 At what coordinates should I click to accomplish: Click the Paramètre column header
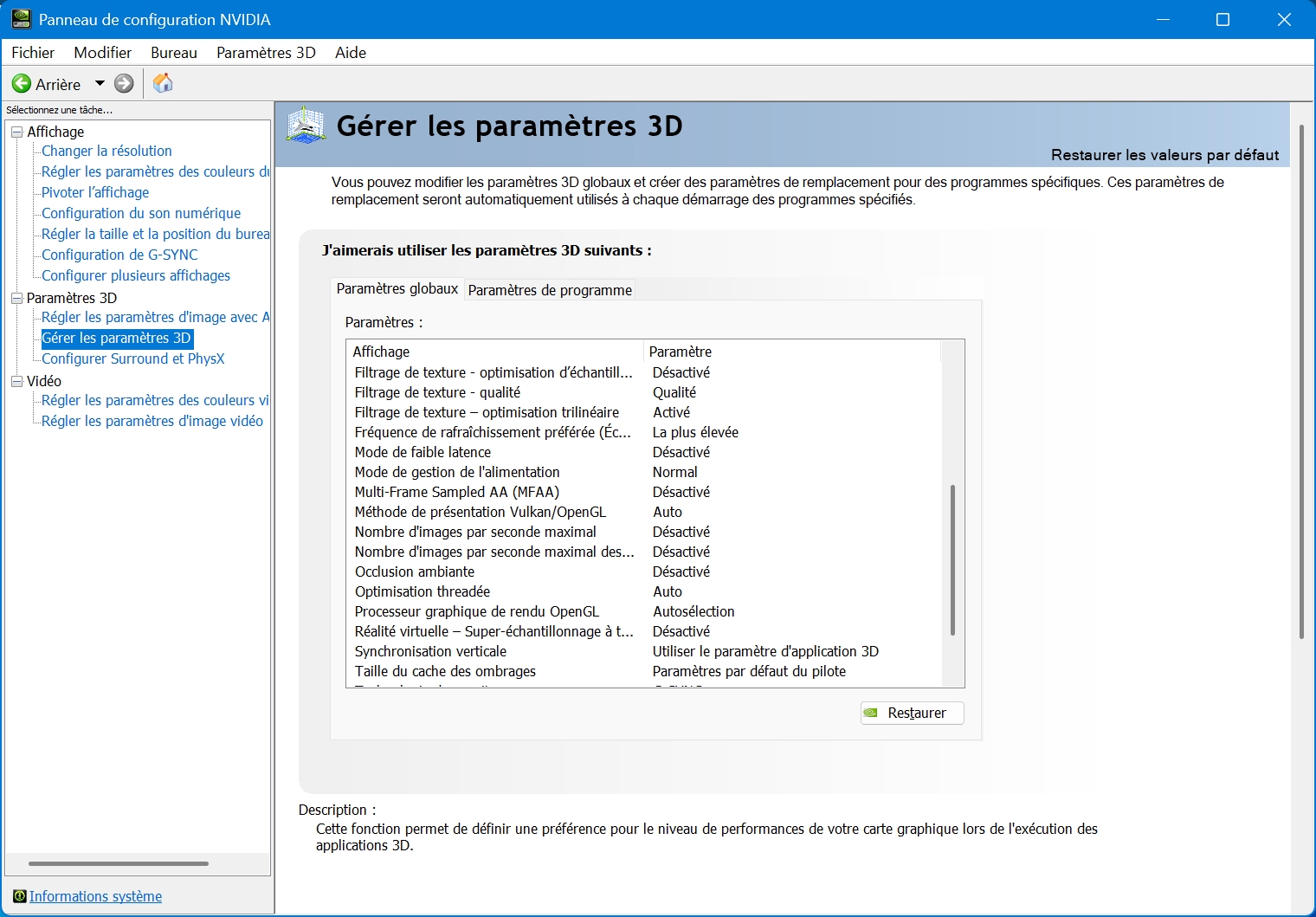(x=792, y=352)
